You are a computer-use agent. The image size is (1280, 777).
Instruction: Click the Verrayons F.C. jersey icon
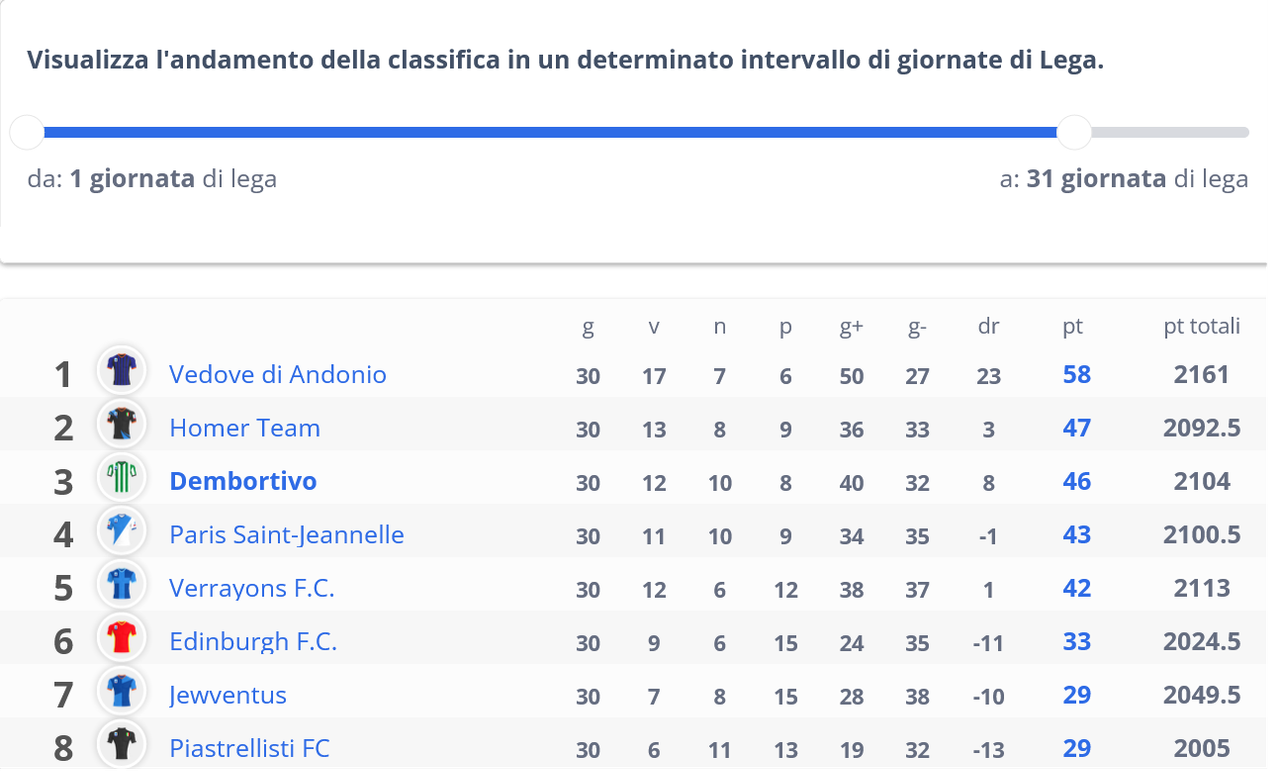pos(122,585)
